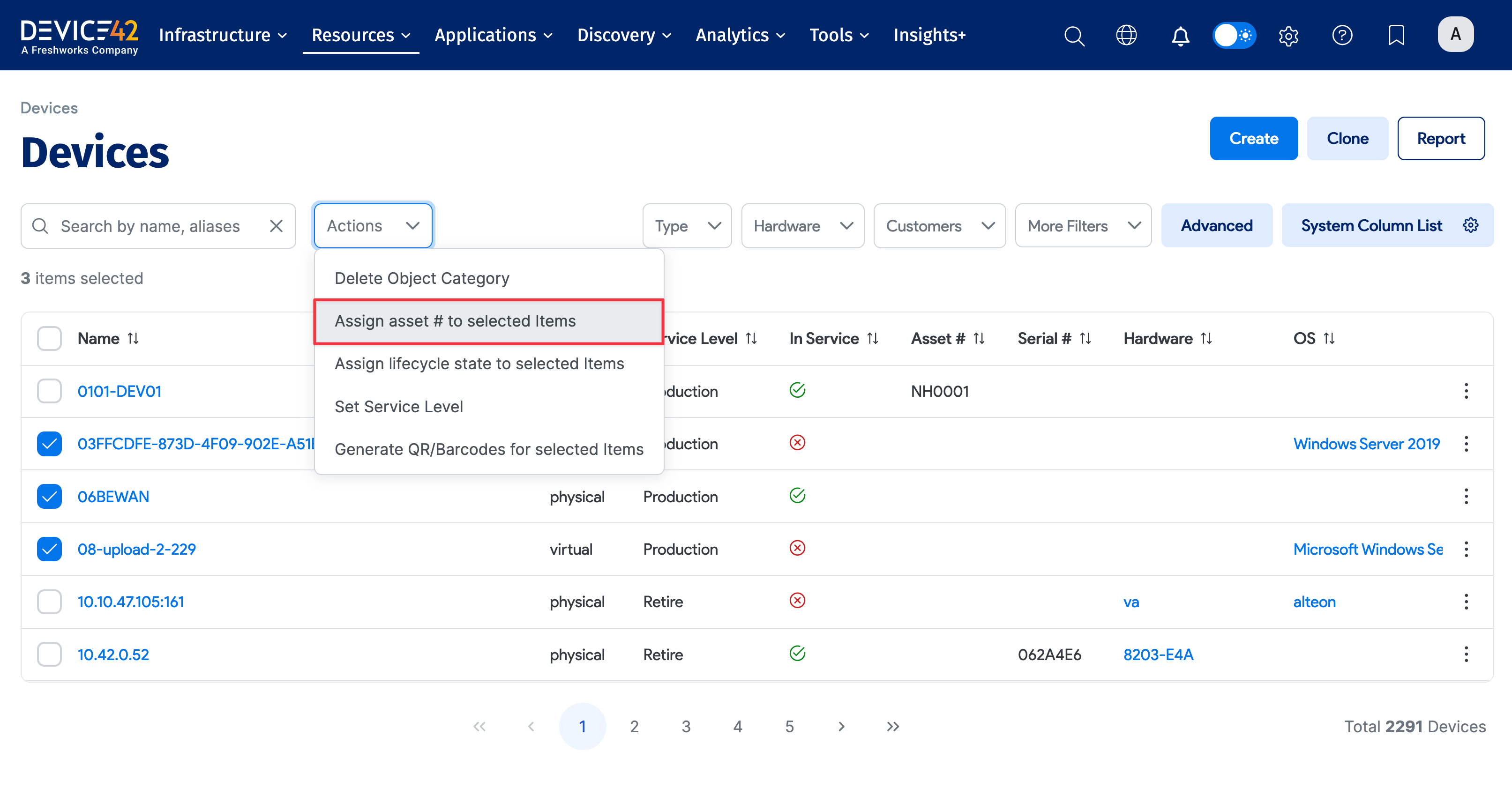The height and width of the screenshot is (788, 1512).
Task: Click the search magnifier icon in header
Action: (x=1074, y=35)
